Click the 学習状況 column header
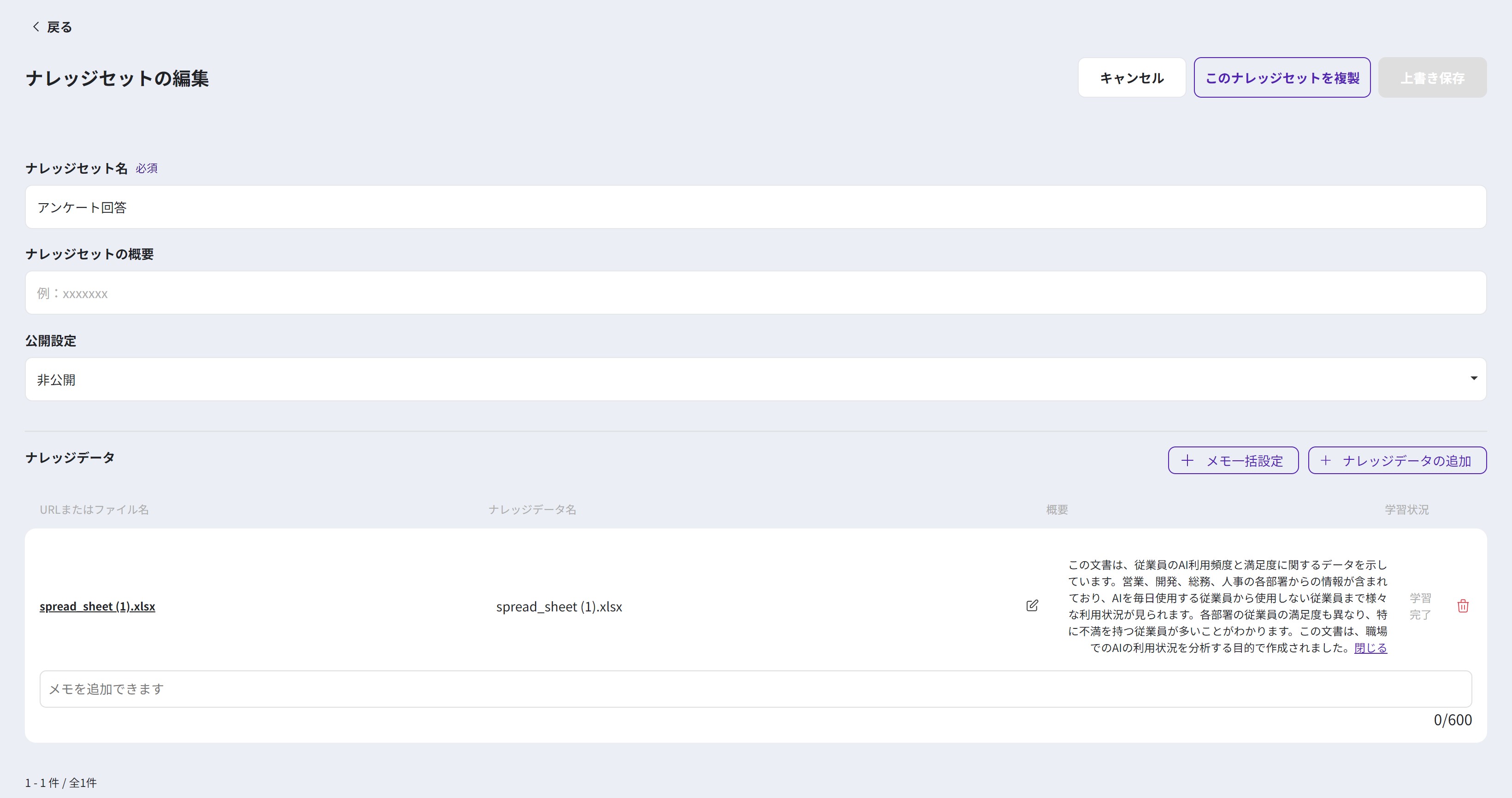 coord(1406,509)
